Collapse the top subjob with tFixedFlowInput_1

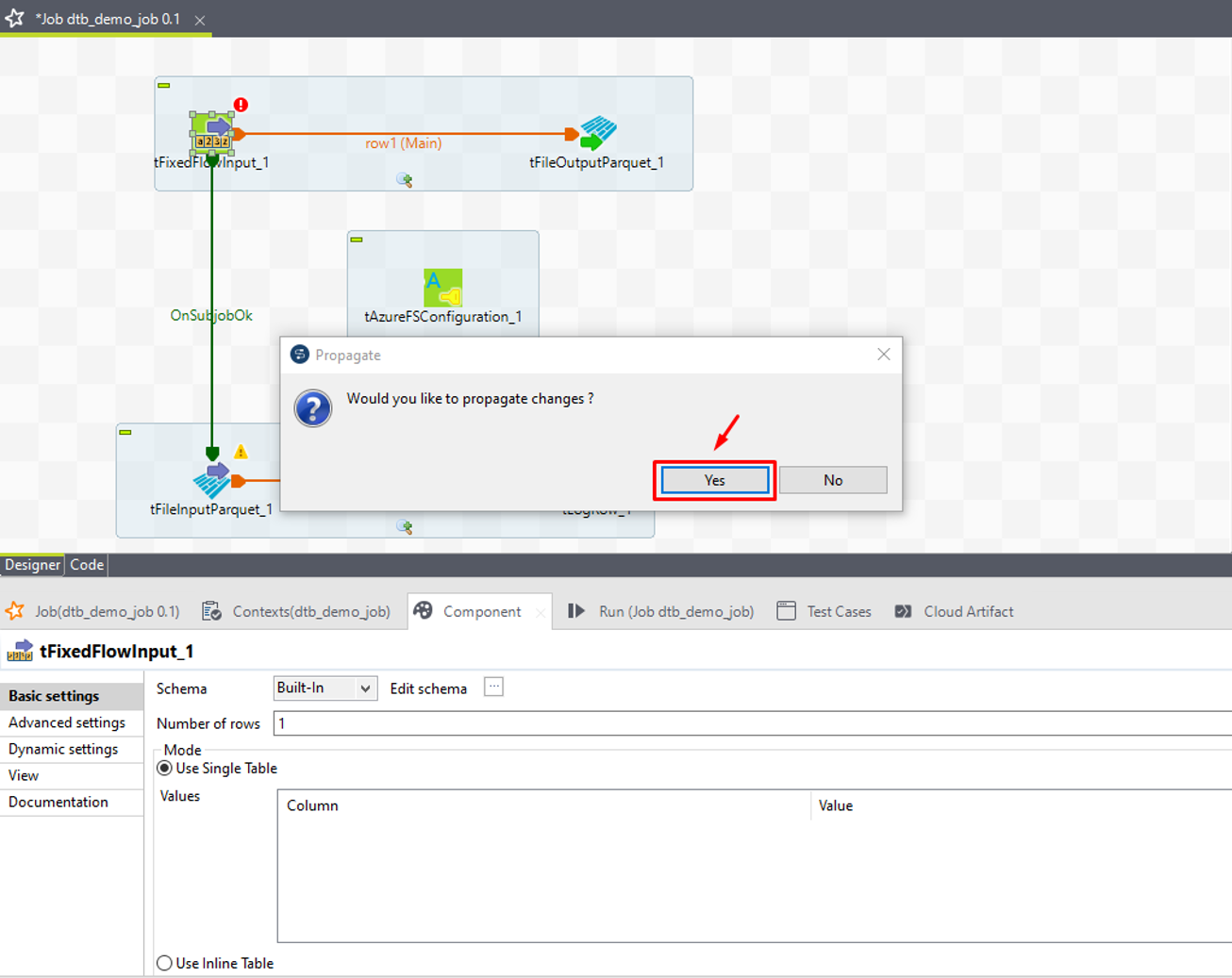[x=164, y=86]
